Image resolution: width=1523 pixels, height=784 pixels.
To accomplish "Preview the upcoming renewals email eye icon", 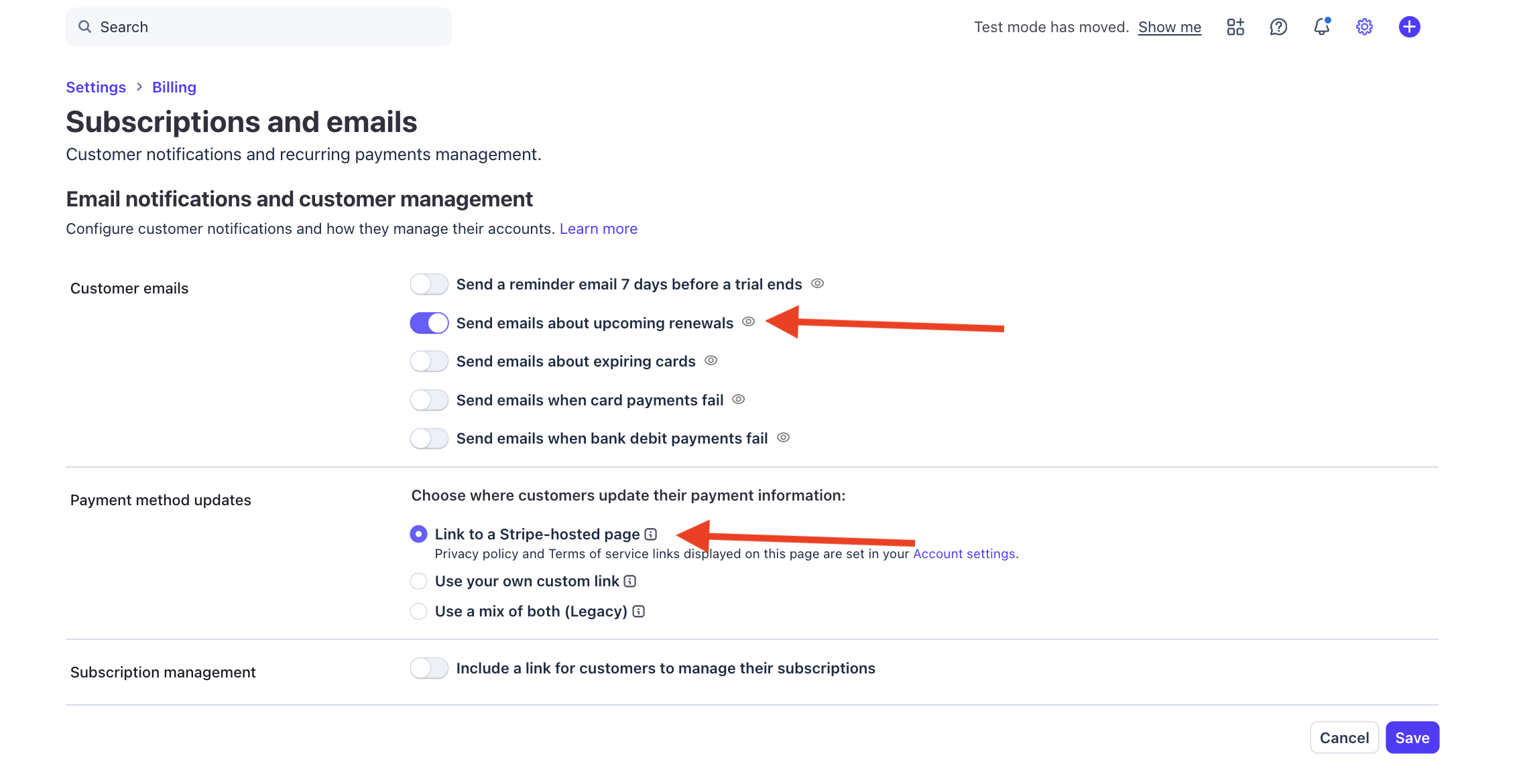I will point(749,322).
